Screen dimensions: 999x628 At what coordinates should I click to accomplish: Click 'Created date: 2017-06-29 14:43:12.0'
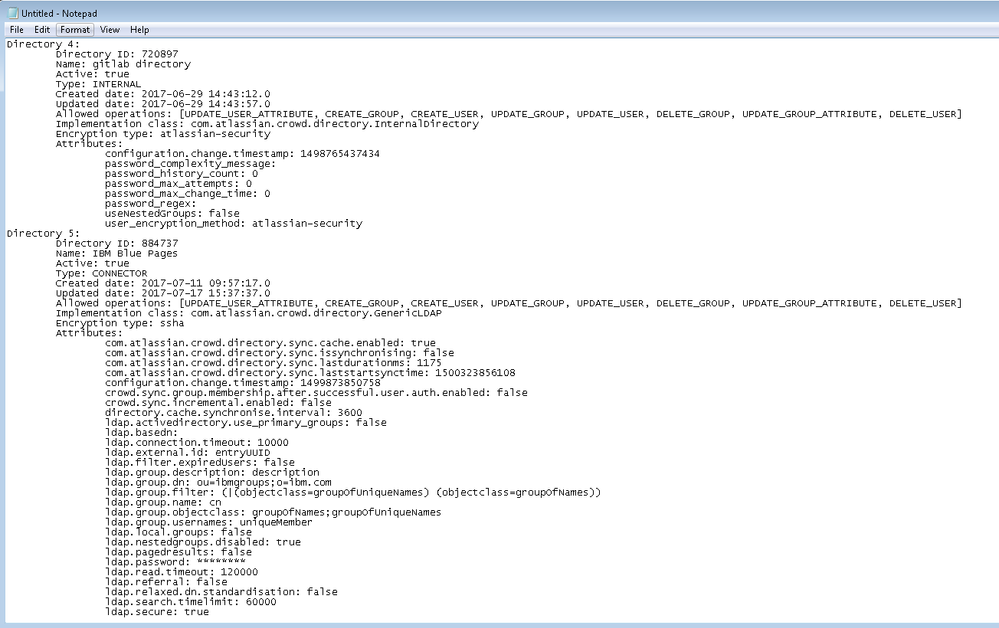click(x=162, y=94)
